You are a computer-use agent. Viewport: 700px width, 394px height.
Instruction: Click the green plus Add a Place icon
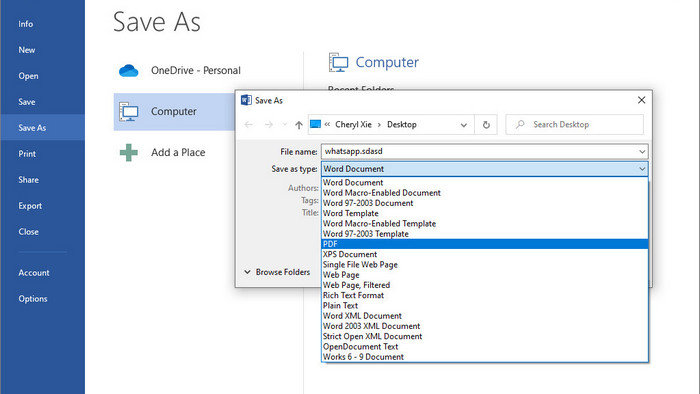point(129,153)
